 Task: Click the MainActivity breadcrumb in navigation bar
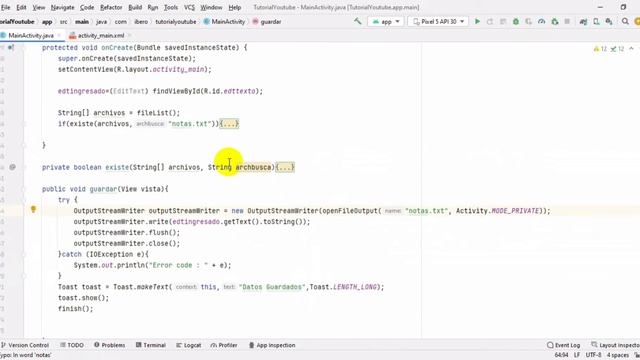click(x=224, y=22)
